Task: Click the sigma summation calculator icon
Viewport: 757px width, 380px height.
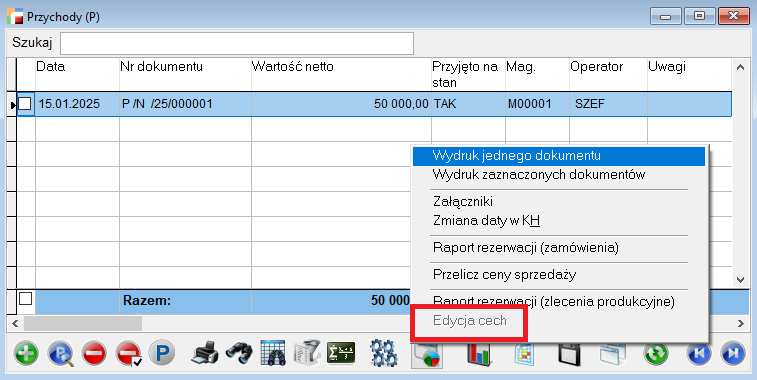Action: click(341, 353)
